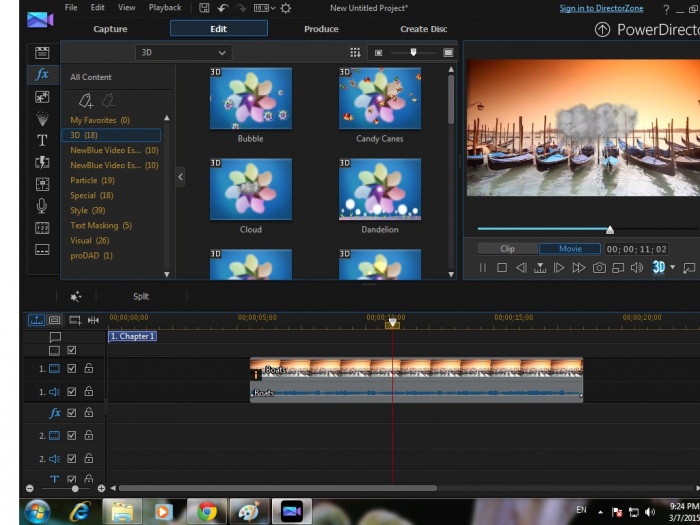
Task: Open the 3D category dropdown
Action: 183,52
